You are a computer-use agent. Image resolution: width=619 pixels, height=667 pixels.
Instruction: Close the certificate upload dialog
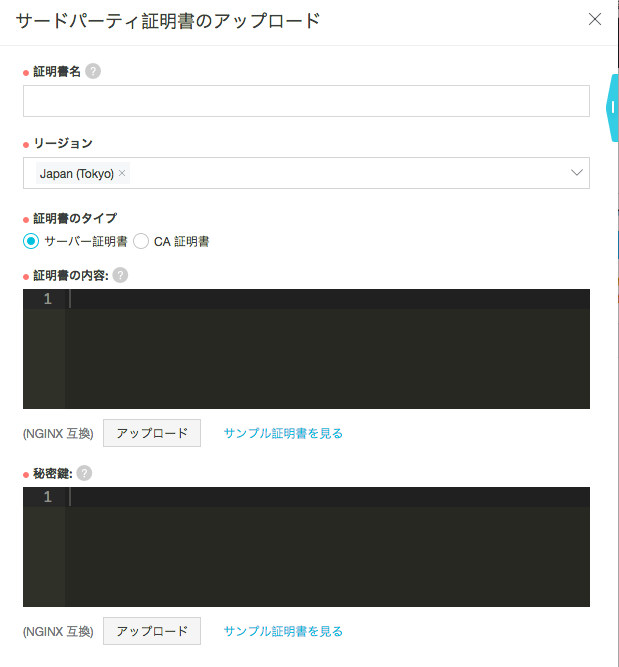pos(594,19)
